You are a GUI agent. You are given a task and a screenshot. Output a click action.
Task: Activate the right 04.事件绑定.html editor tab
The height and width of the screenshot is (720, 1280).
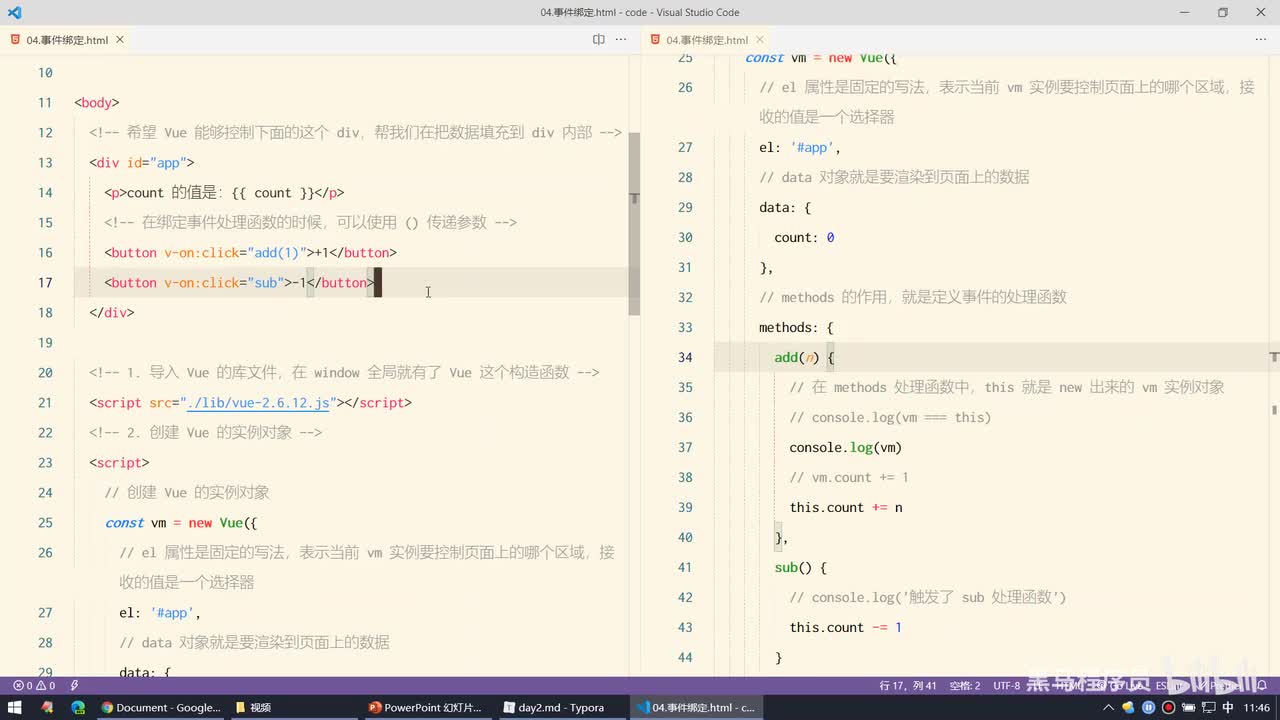pos(707,40)
